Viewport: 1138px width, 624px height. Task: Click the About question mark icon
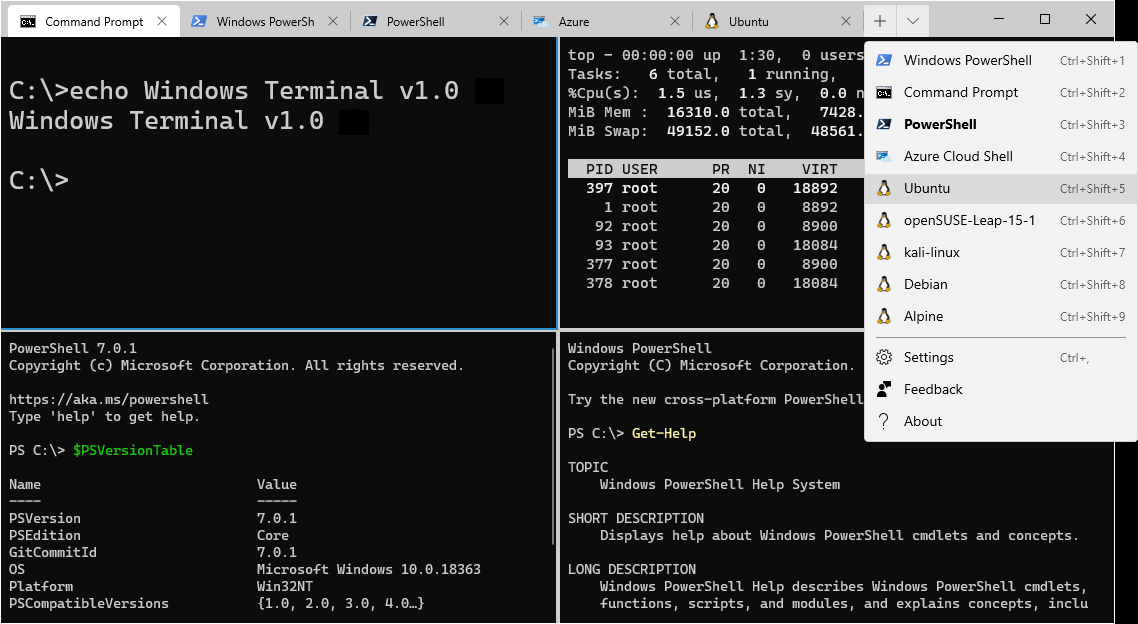[x=884, y=421]
